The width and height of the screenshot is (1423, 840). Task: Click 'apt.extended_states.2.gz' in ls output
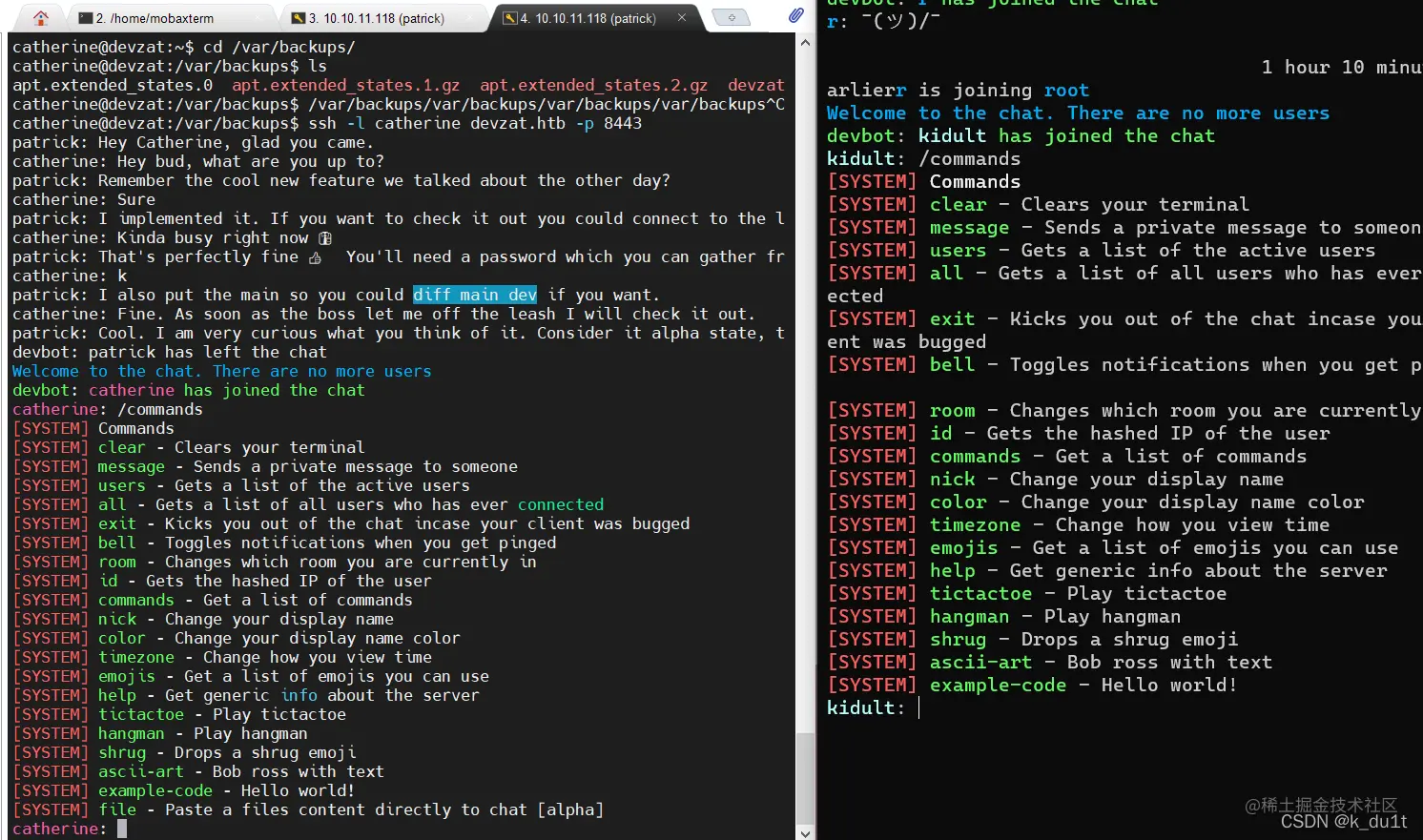[x=594, y=85]
